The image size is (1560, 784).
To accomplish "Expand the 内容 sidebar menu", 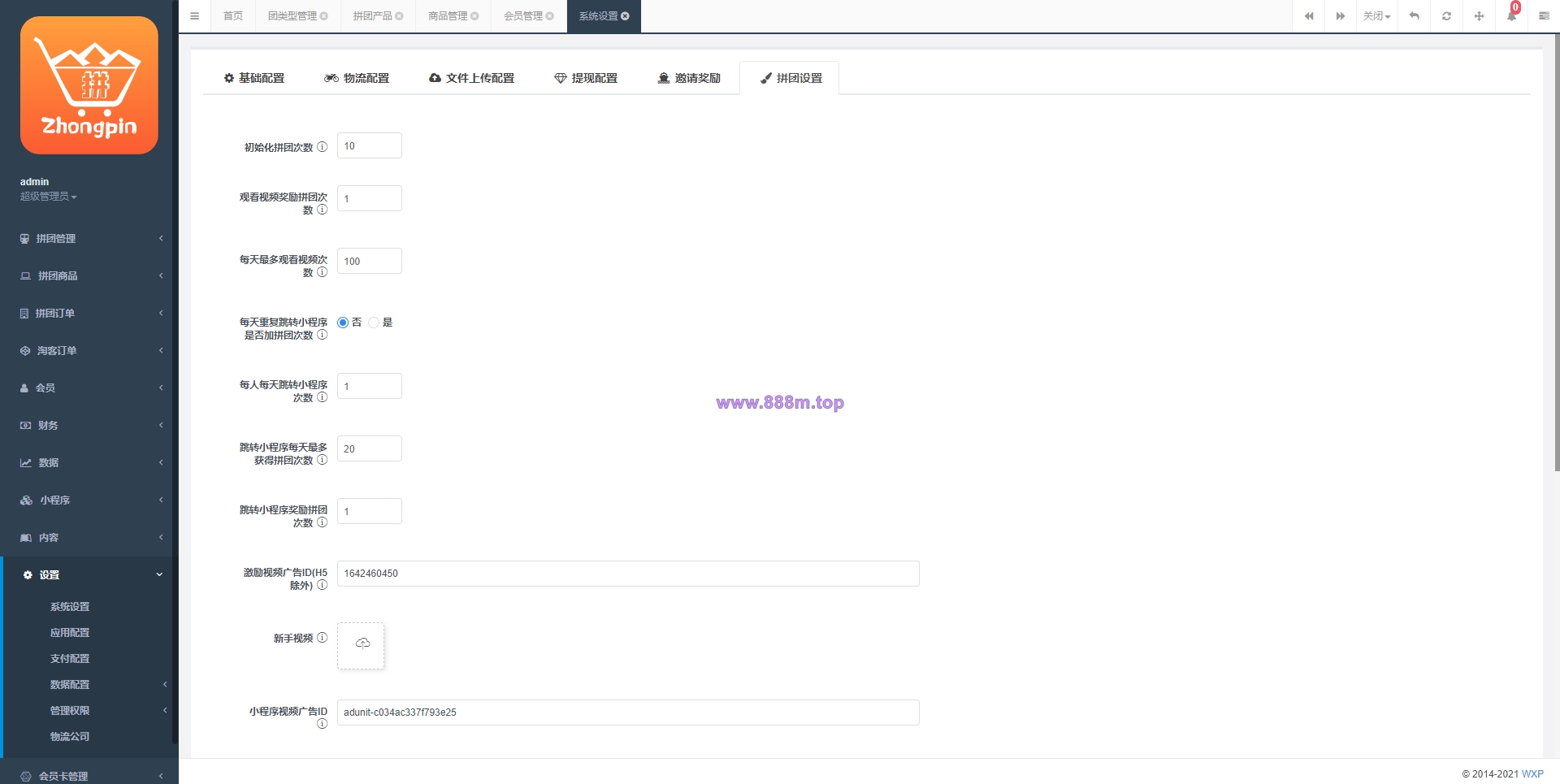I will (89, 538).
